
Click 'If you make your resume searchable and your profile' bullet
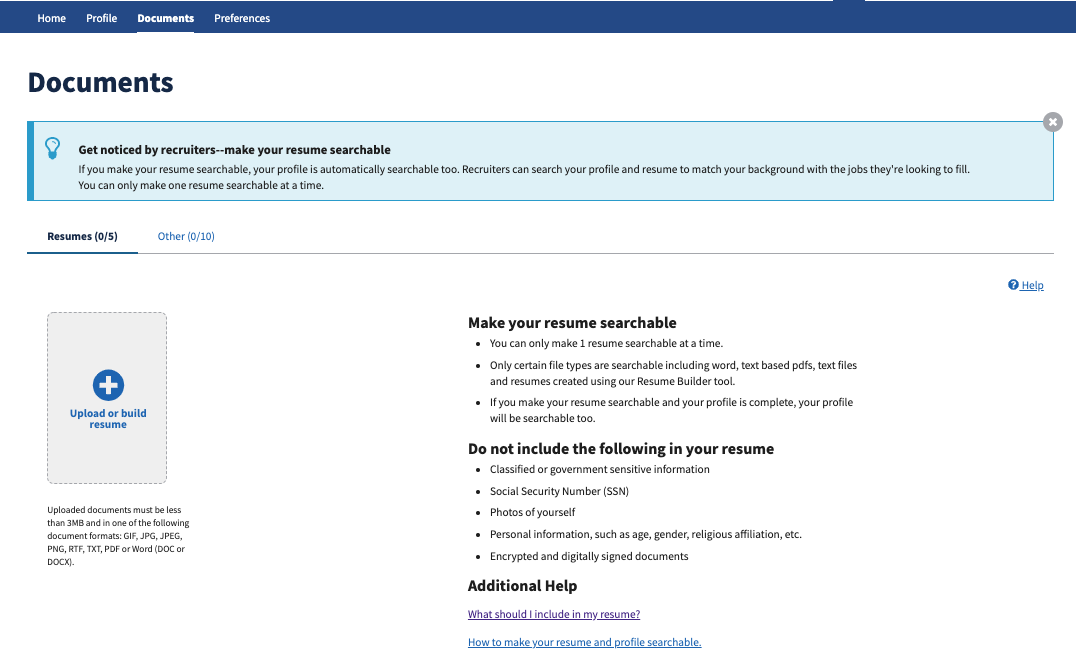point(671,410)
